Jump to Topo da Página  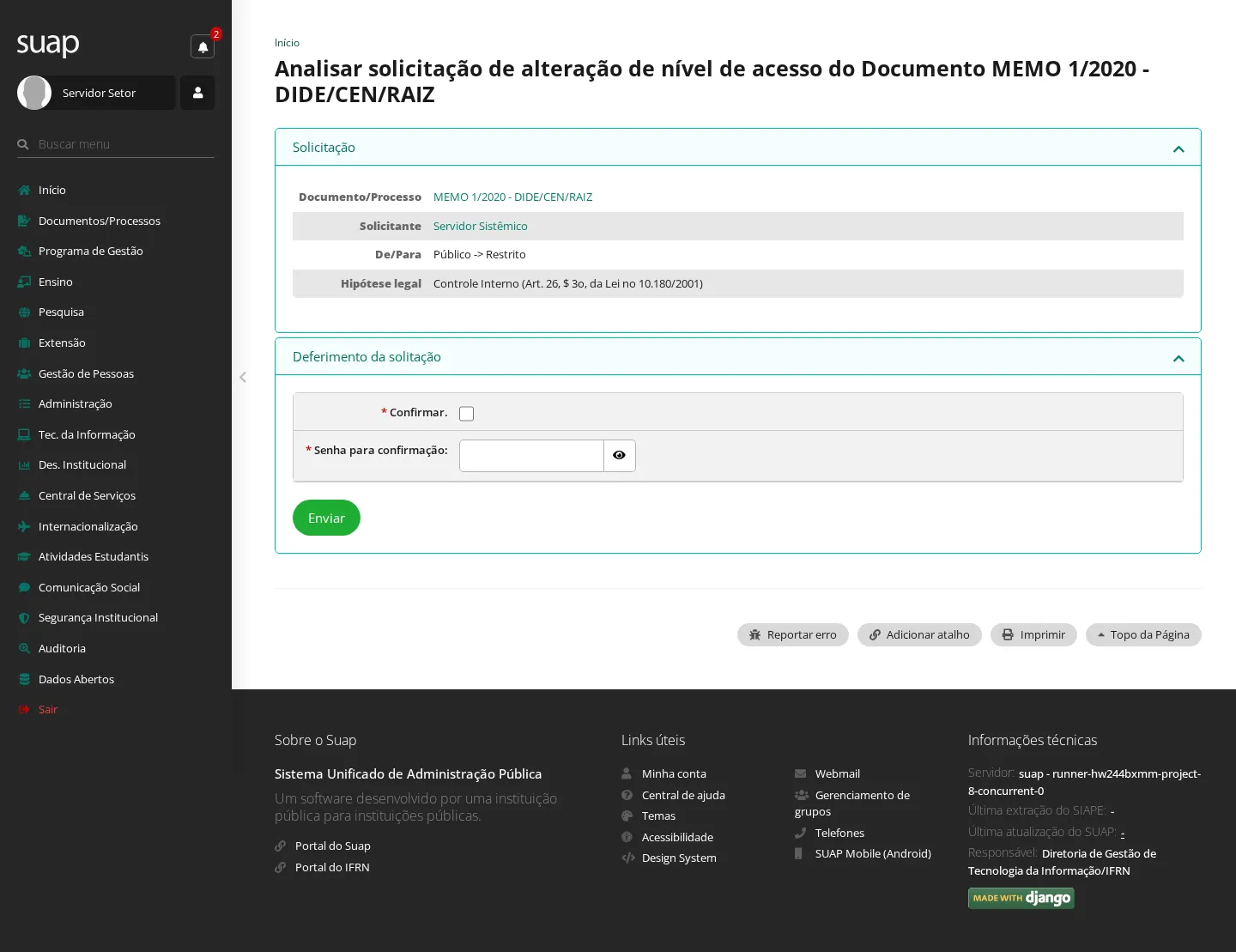coord(1143,634)
